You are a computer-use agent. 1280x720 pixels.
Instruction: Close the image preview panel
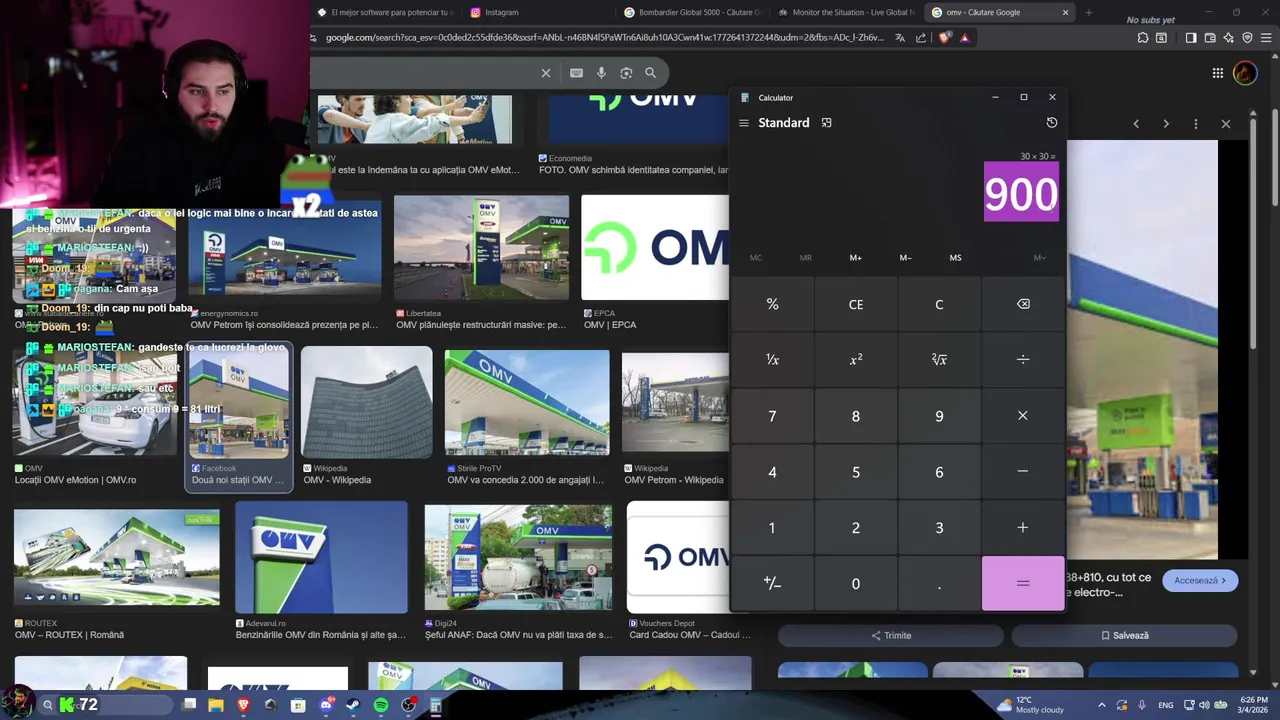(x=1226, y=124)
